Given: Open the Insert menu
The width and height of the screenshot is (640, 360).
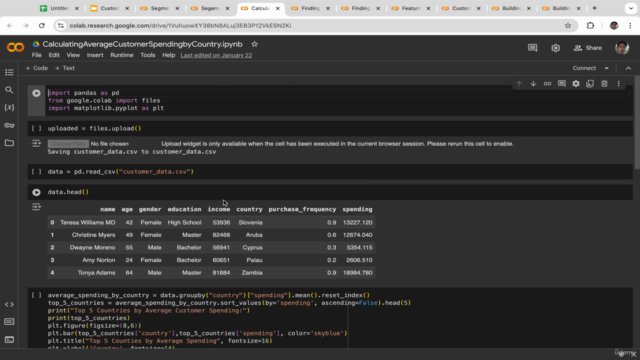Looking at the screenshot, I should 95,55.
